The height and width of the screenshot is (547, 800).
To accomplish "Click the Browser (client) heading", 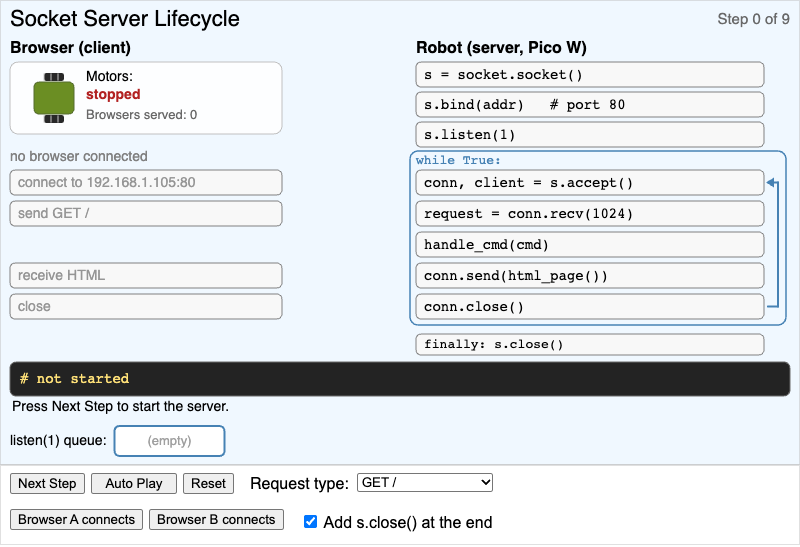I will pyautogui.click(x=70, y=47).
